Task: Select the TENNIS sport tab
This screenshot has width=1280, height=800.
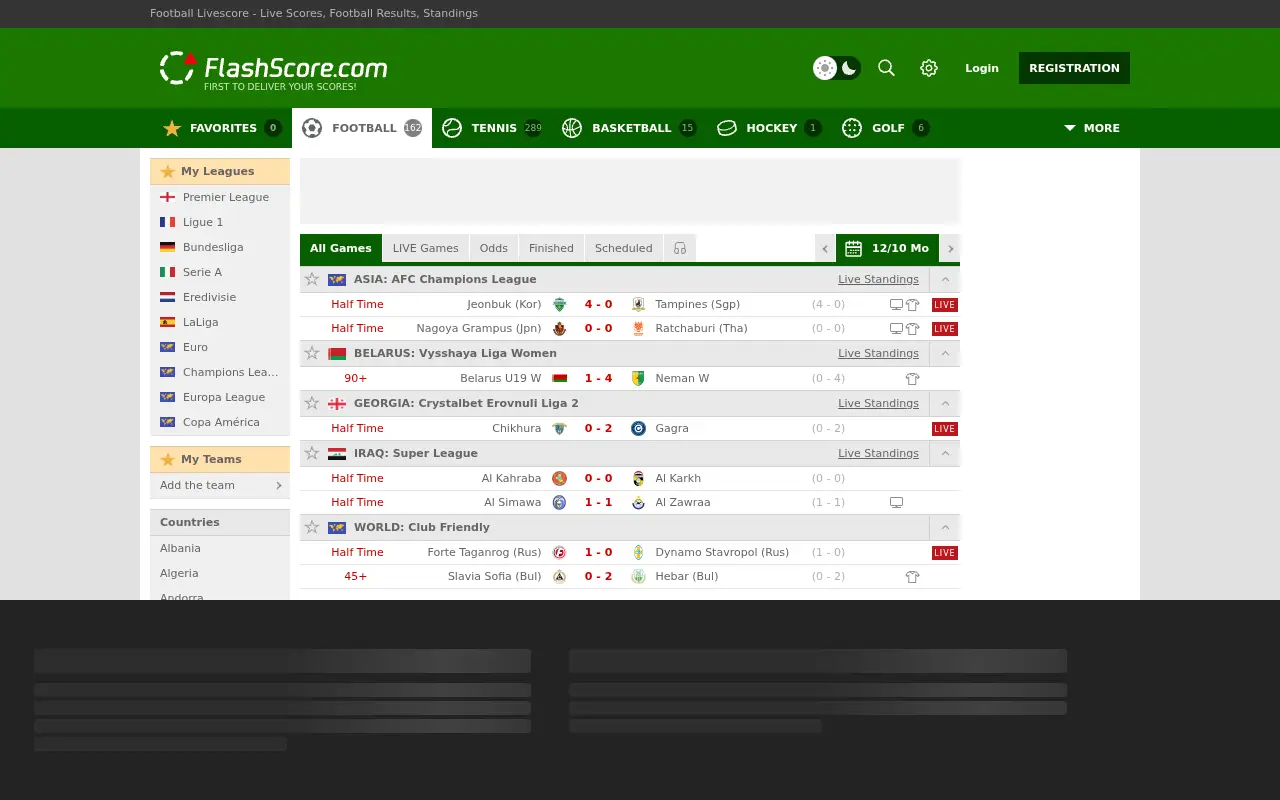Action: point(492,128)
